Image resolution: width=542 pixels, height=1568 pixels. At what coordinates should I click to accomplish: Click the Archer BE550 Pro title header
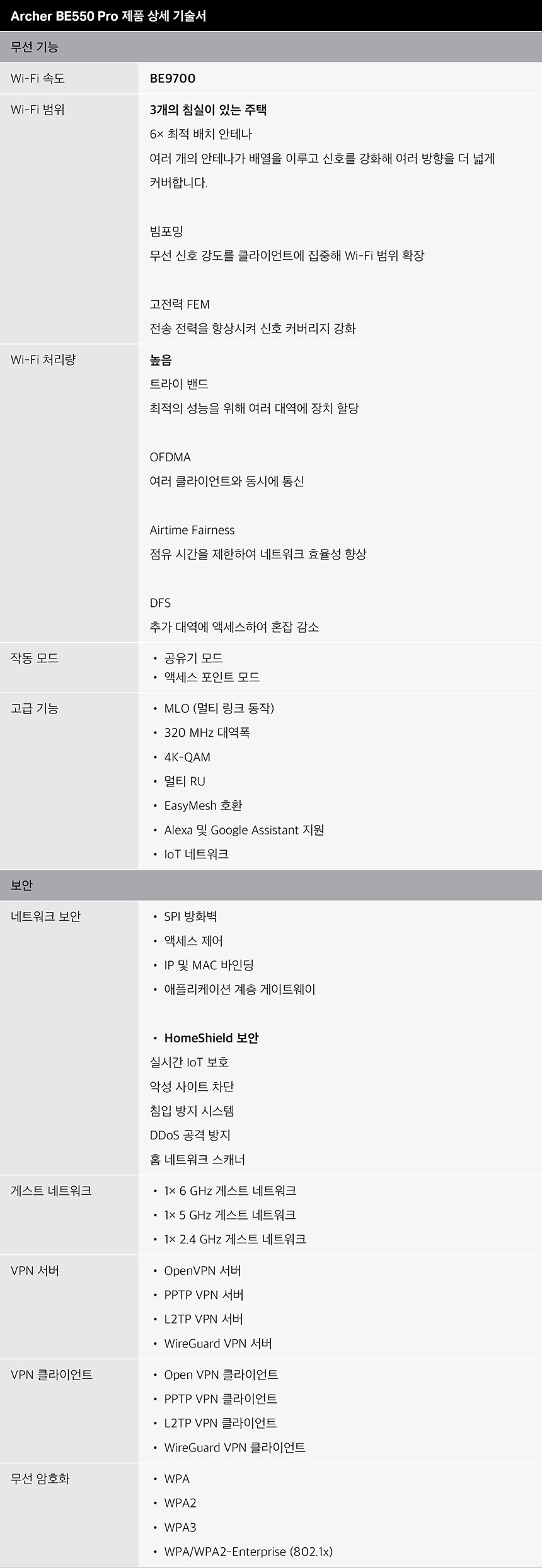(108, 16)
